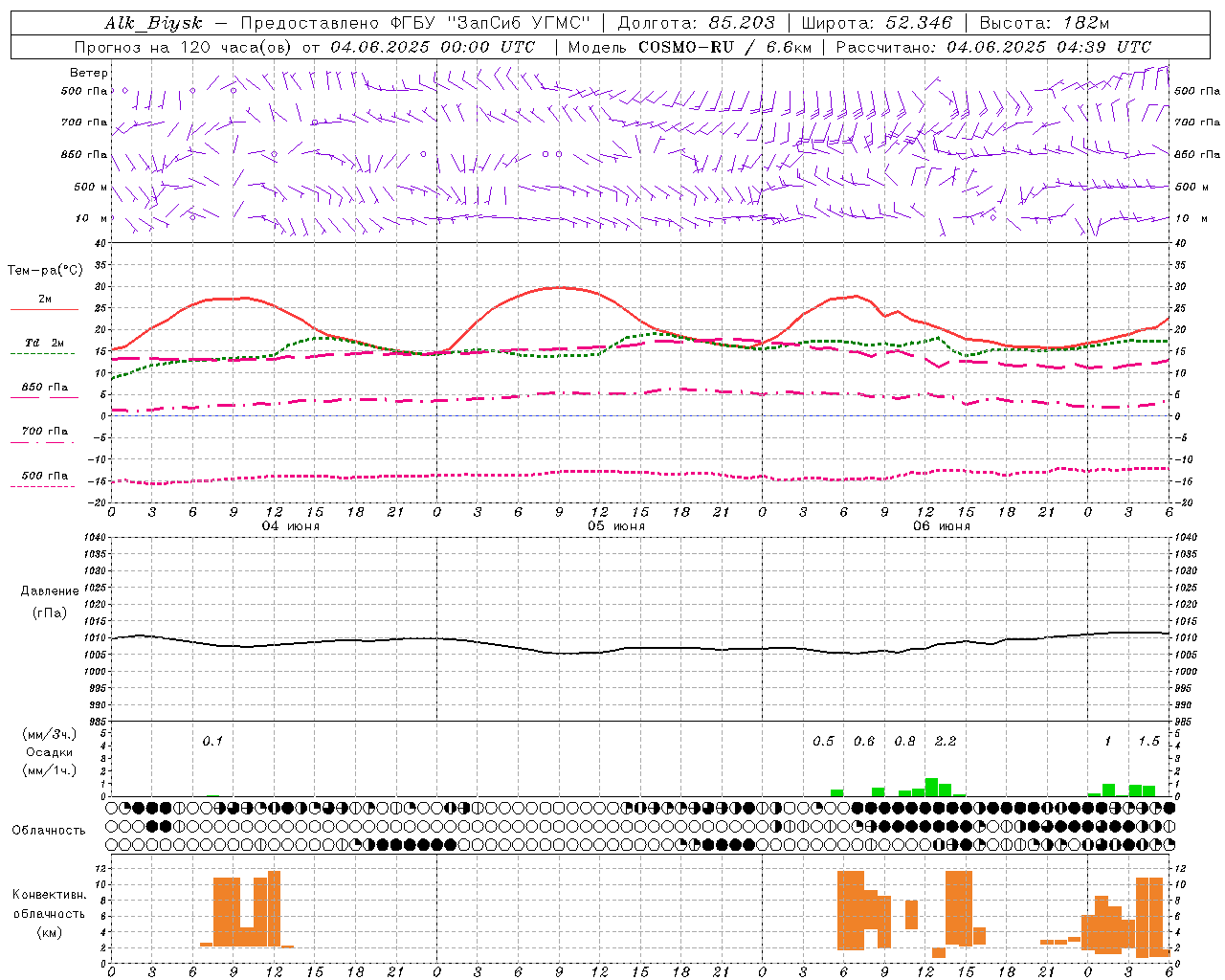
Task: Click the 1.5 three-hour precipitation value
Action: [x=1148, y=741]
